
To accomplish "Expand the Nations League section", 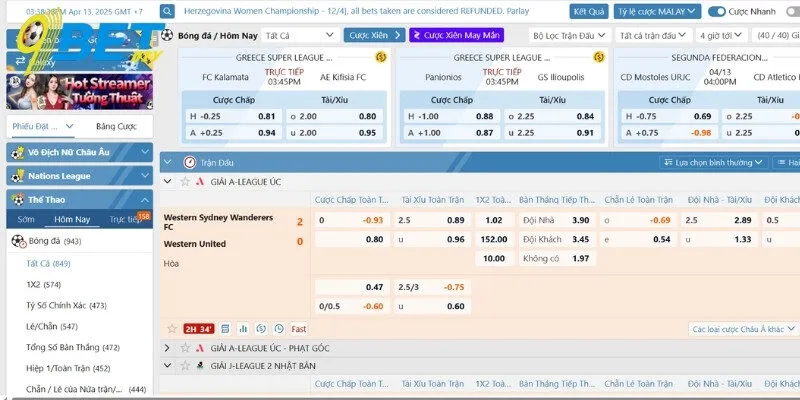I will coord(145,176).
